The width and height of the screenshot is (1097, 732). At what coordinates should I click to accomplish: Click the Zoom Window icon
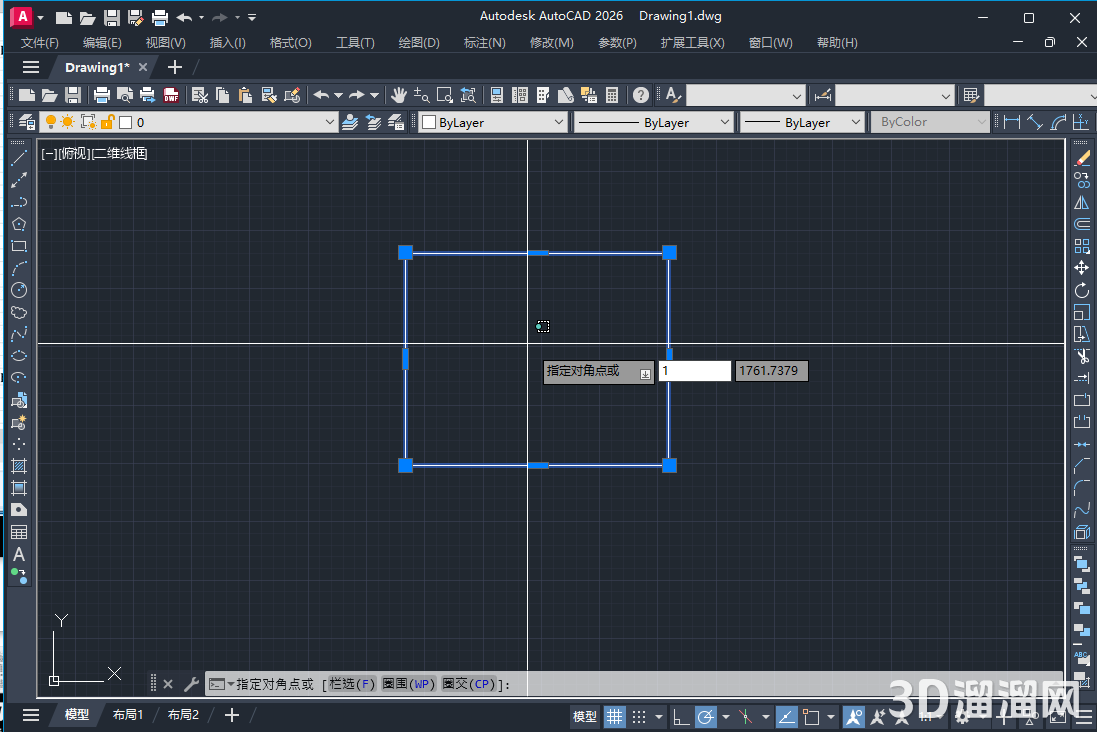(445, 95)
